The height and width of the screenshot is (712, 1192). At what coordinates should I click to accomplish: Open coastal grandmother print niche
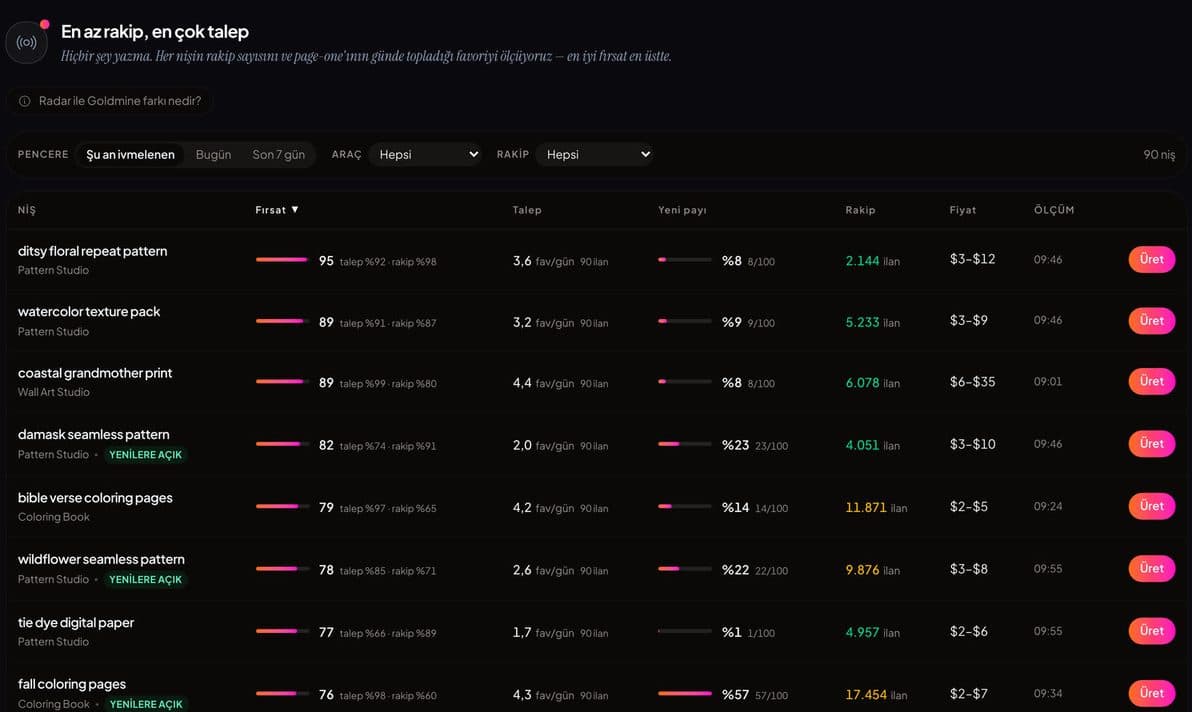[x=95, y=373]
